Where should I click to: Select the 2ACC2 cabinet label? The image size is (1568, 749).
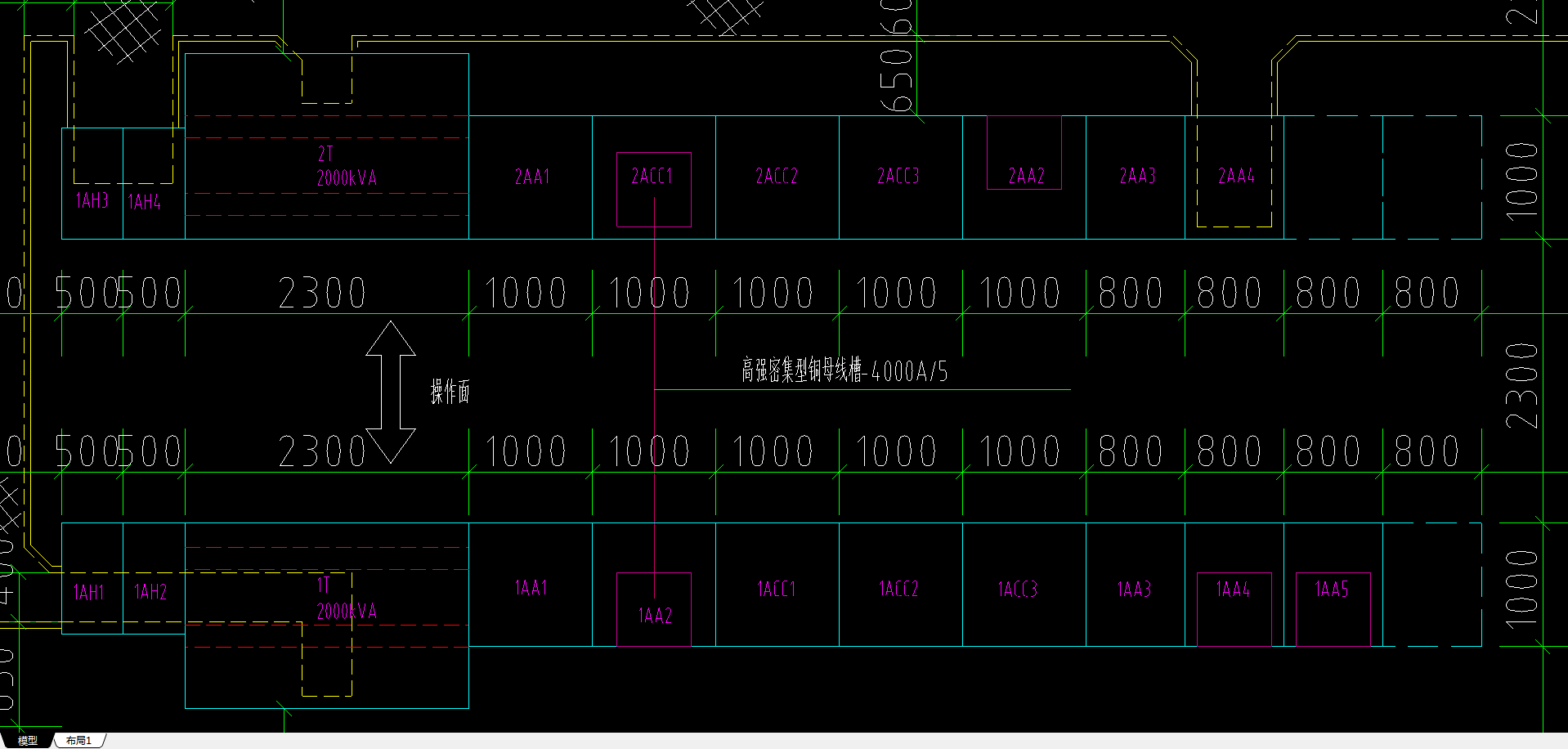click(777, 176)
